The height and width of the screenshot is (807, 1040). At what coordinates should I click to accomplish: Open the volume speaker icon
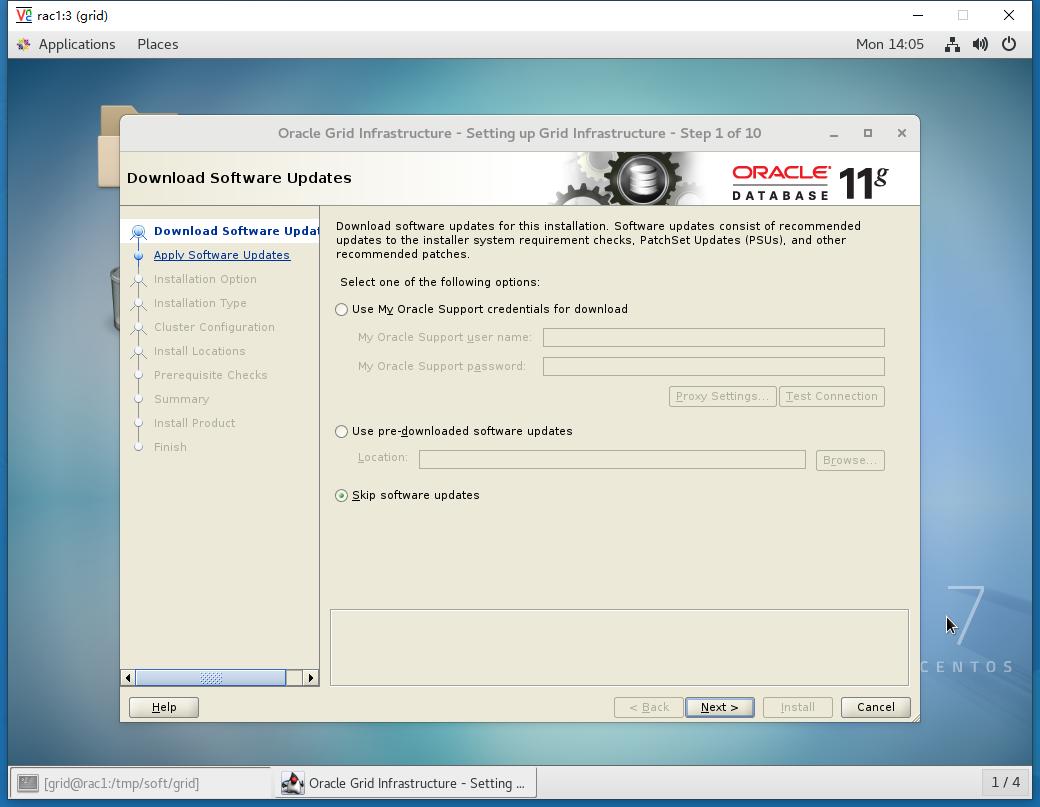pos(980,44)
